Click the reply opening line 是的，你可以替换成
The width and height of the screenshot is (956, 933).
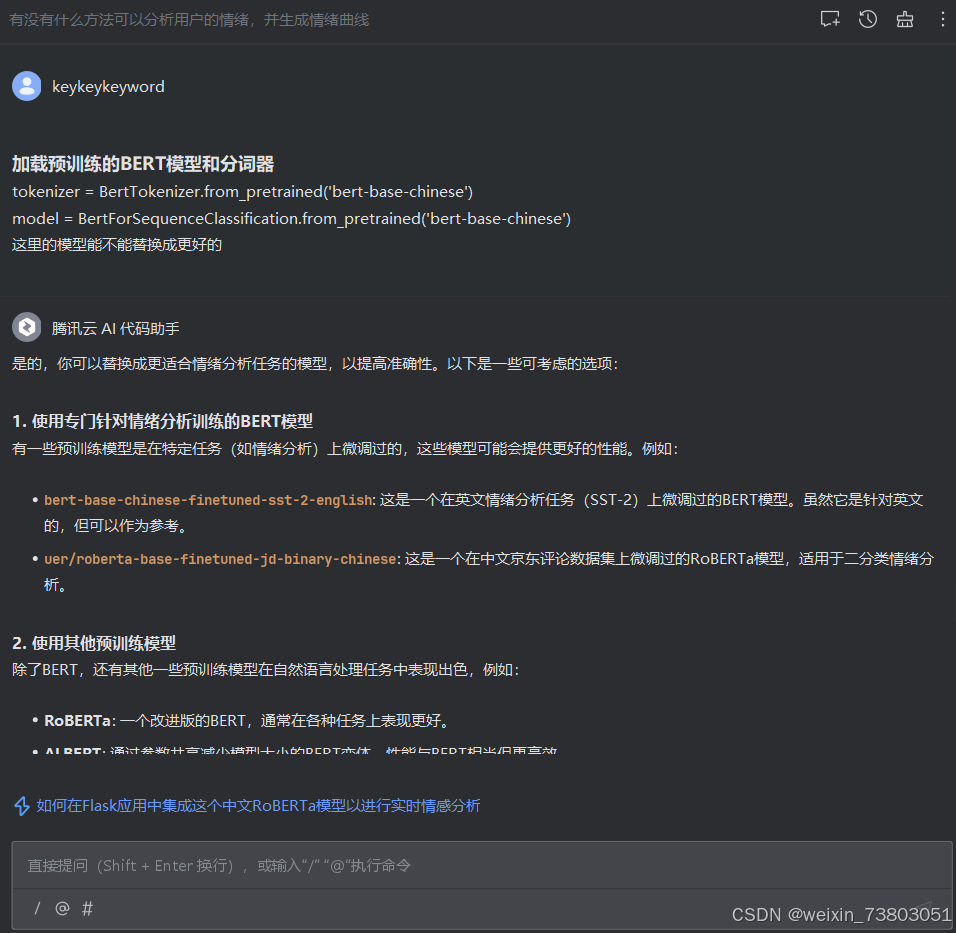(x=315, y=364)
